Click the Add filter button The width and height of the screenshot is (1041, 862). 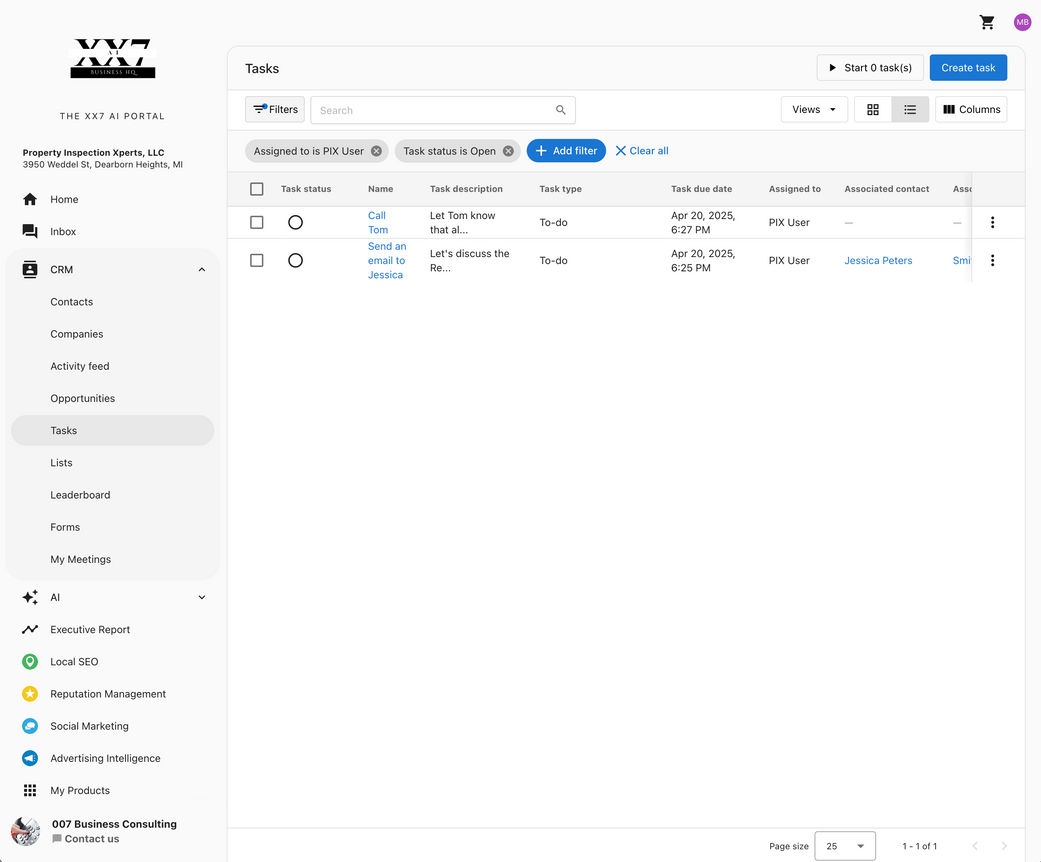(x=566, y=151)
